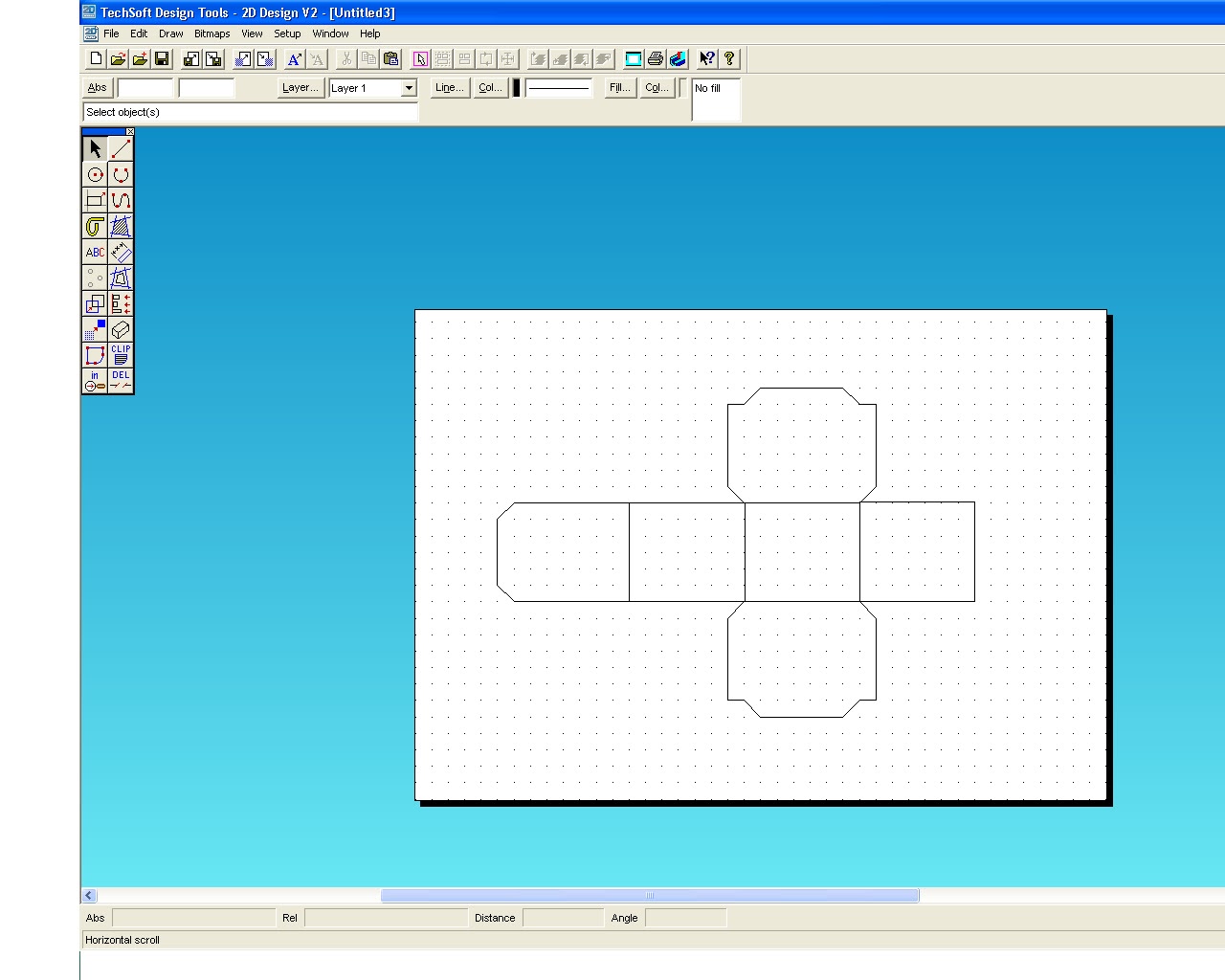The height and width of the screenshot is (980, 1225).
Task: Click the Print toolbar icon
Action: point(655,58)
